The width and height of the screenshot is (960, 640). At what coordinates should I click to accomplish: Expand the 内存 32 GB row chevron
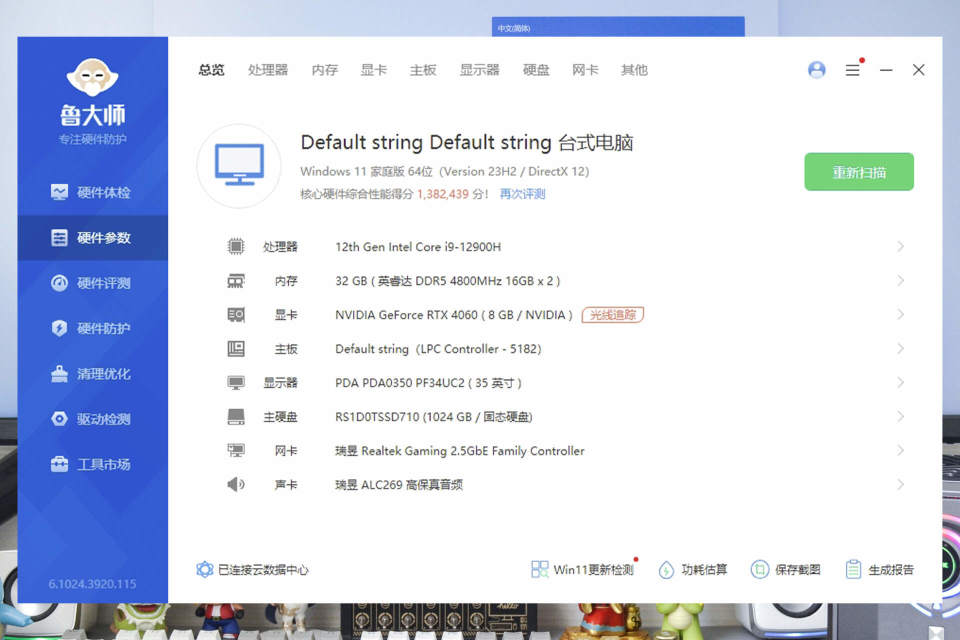(x=900, y=280)
